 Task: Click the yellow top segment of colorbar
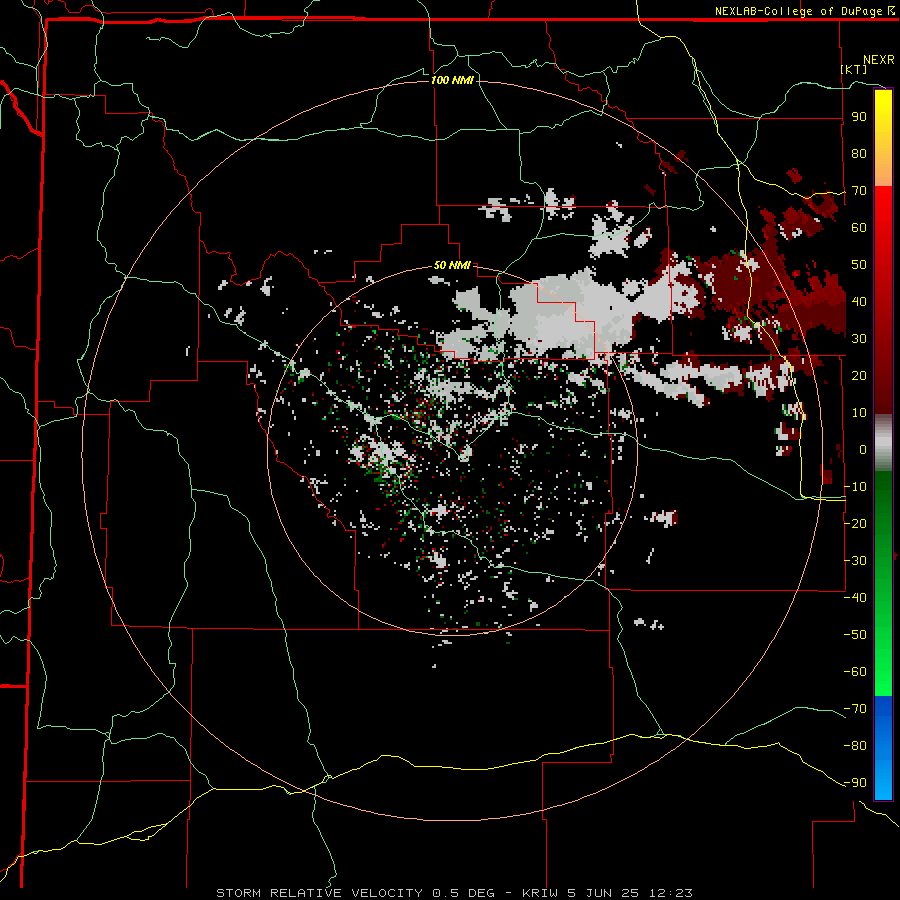[x=883, y=138]
